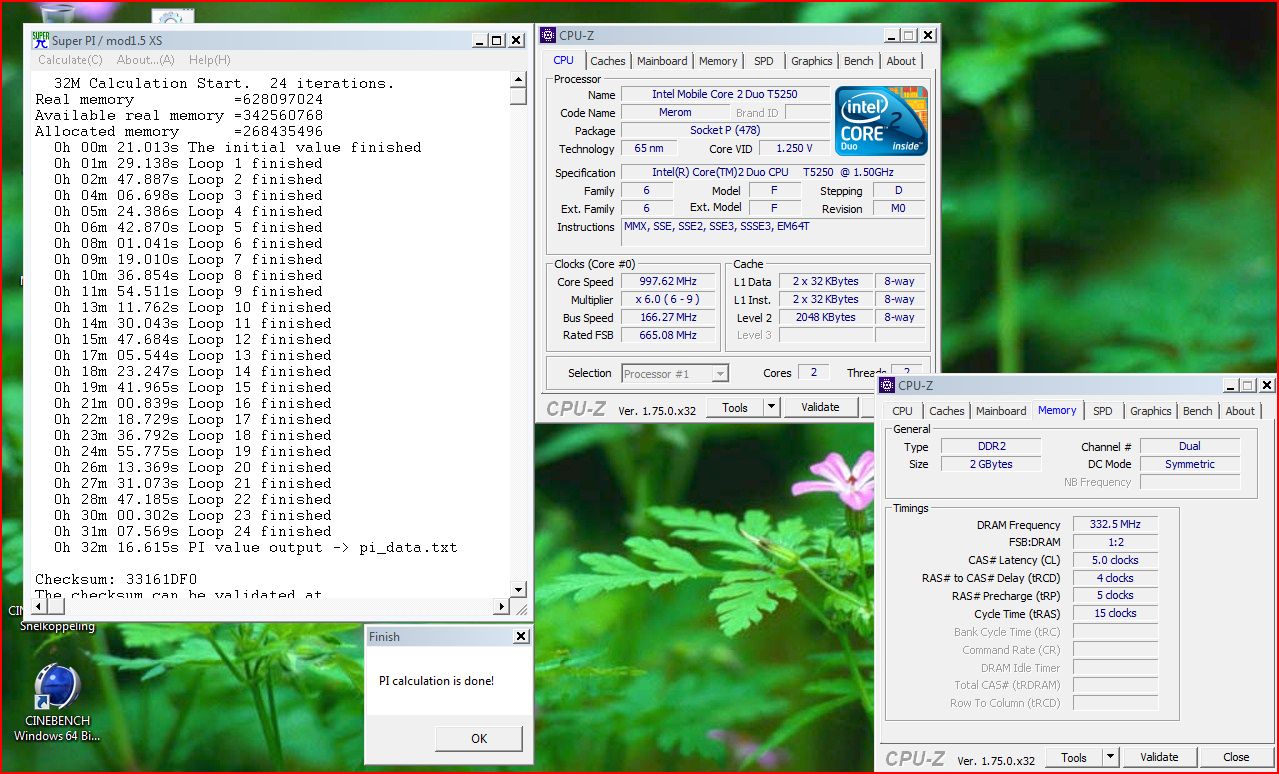
Task: Select the Caches tab in the Memory window
Action: [947, 411]
